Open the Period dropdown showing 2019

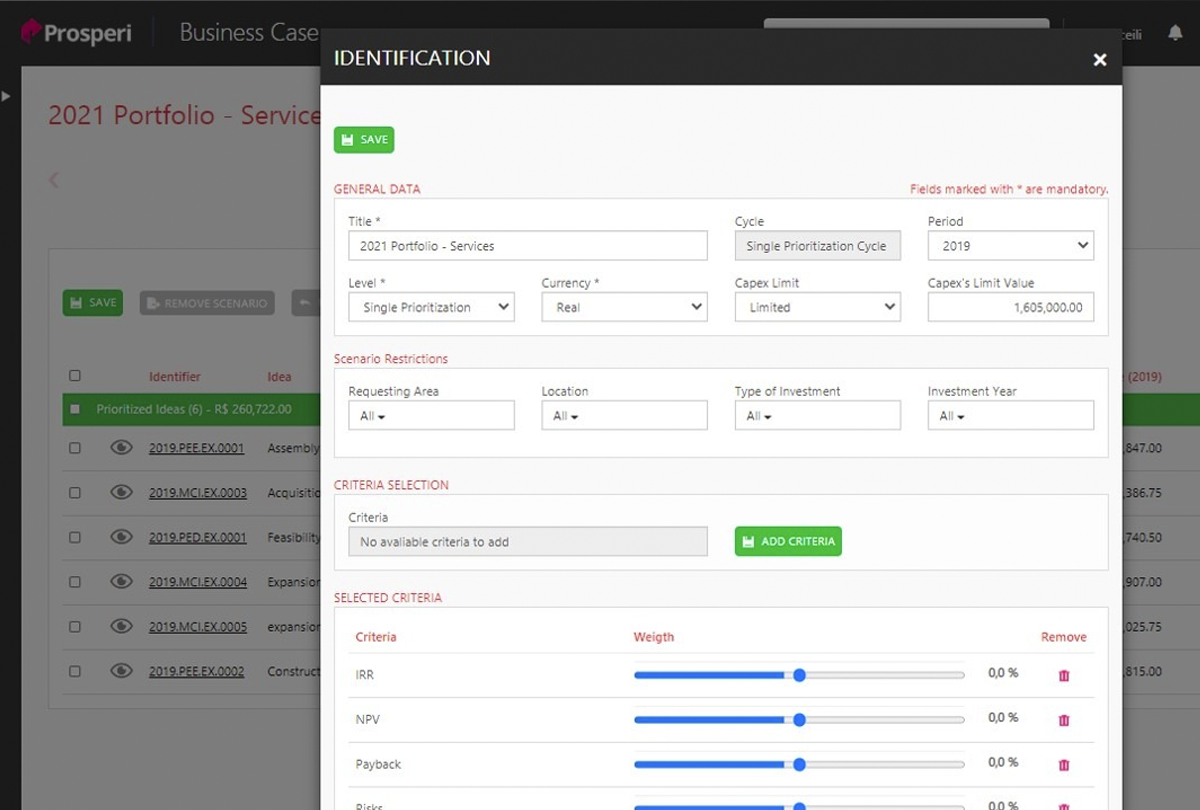pos(1010,246)
